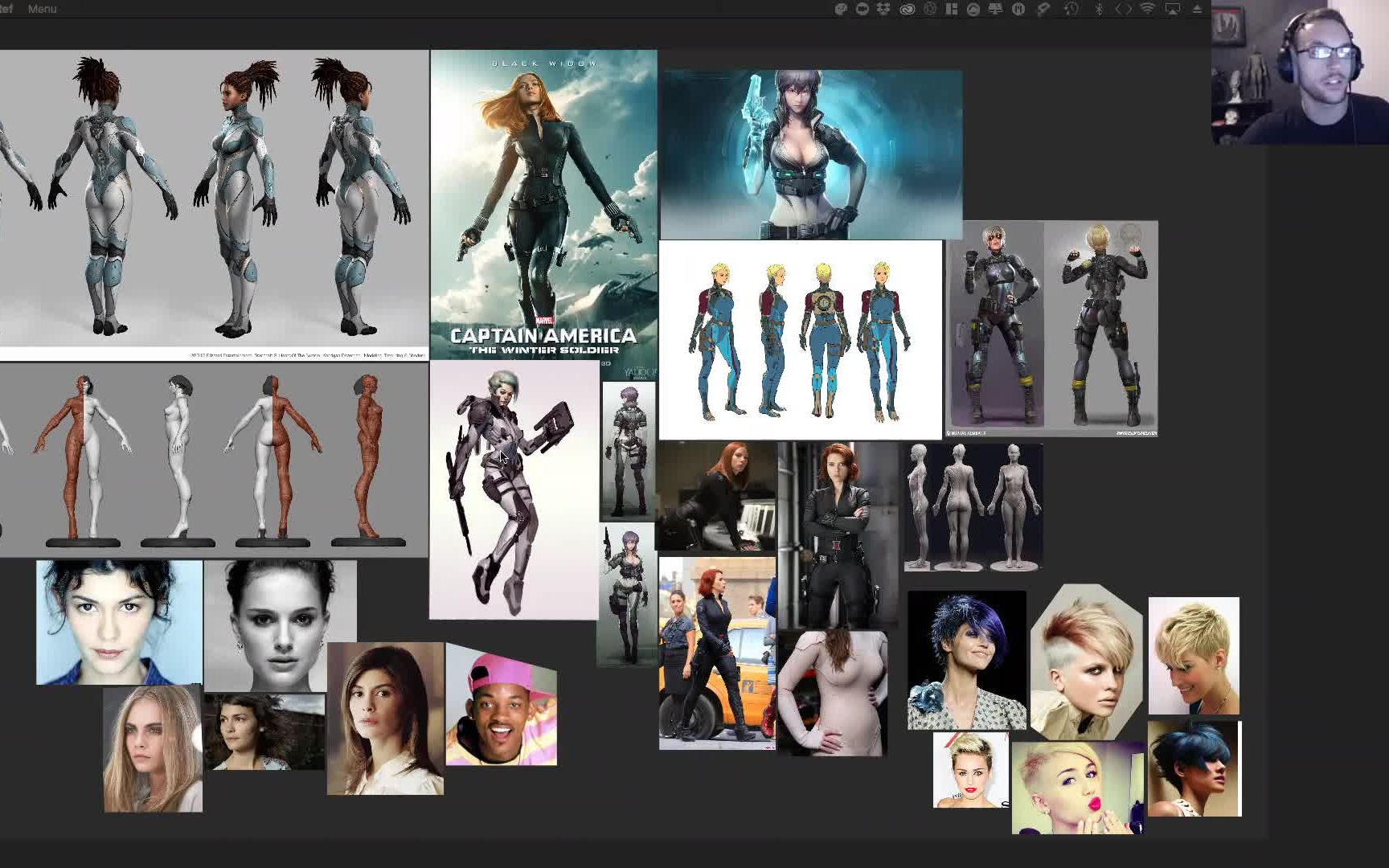Select the blue-glow anime gunwoman image
Screen dimensions: 1389x868
pos(811,154)
